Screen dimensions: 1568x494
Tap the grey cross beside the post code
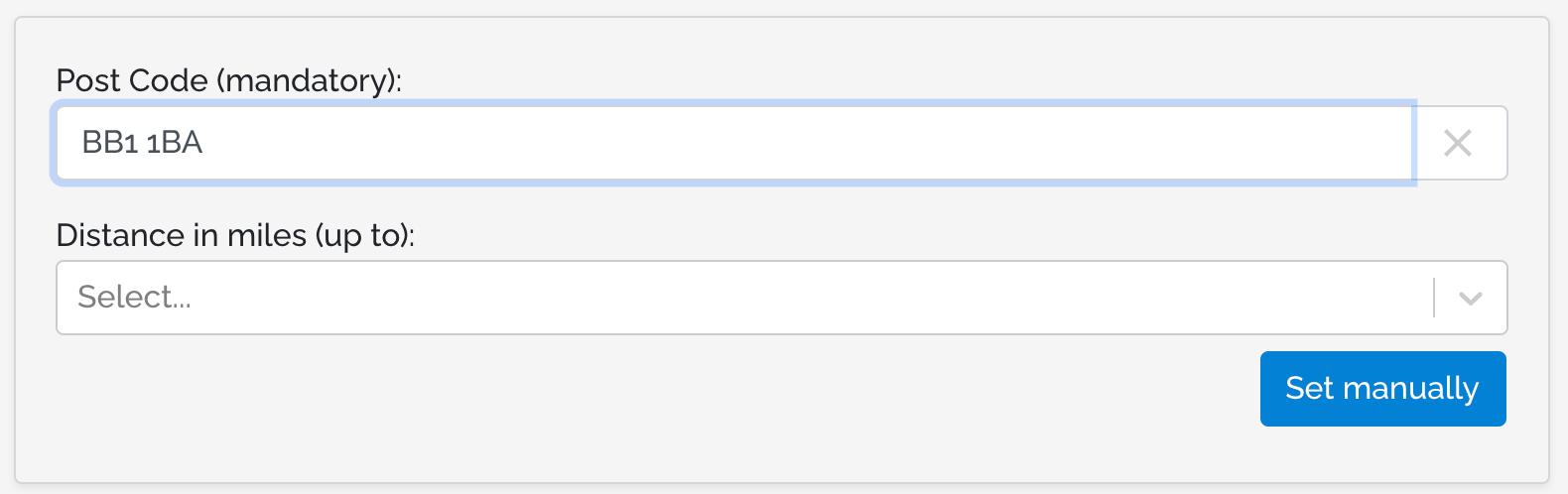(1458, 143)
